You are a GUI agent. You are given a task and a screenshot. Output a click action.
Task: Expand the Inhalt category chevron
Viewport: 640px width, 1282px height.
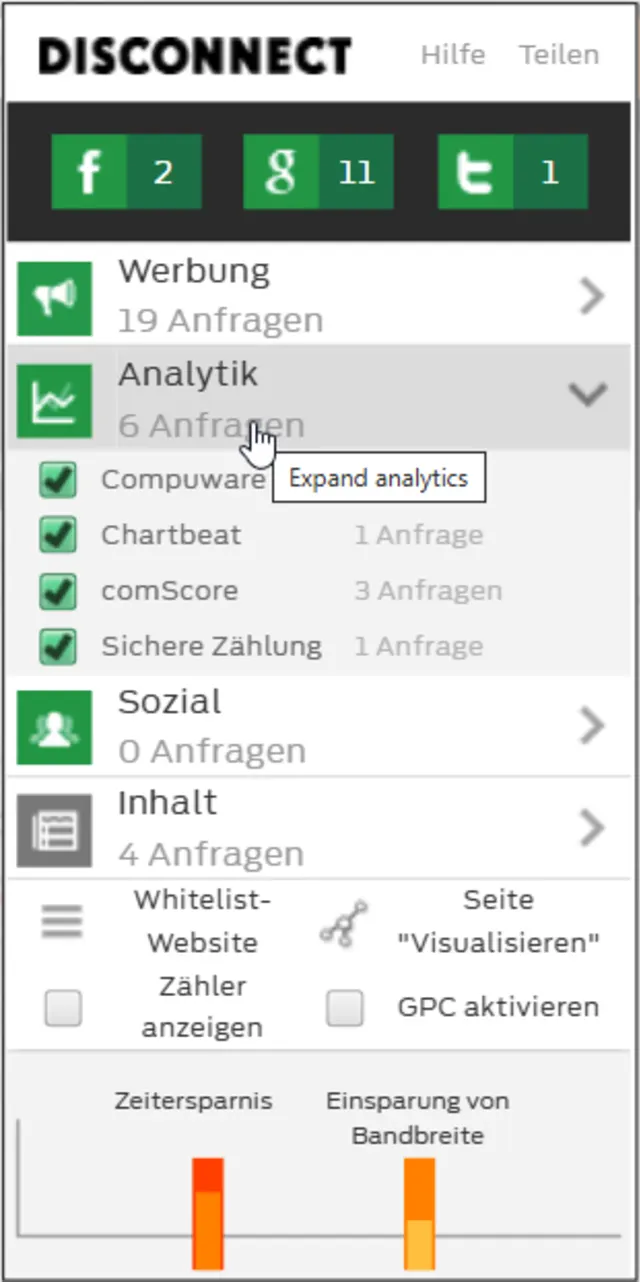click(x=592, y=828)
